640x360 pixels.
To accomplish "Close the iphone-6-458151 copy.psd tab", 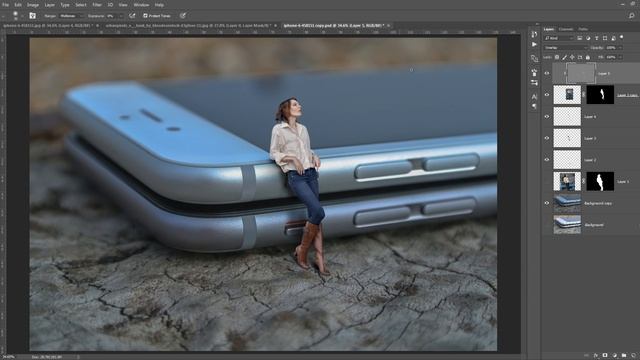I will (389, 26).
